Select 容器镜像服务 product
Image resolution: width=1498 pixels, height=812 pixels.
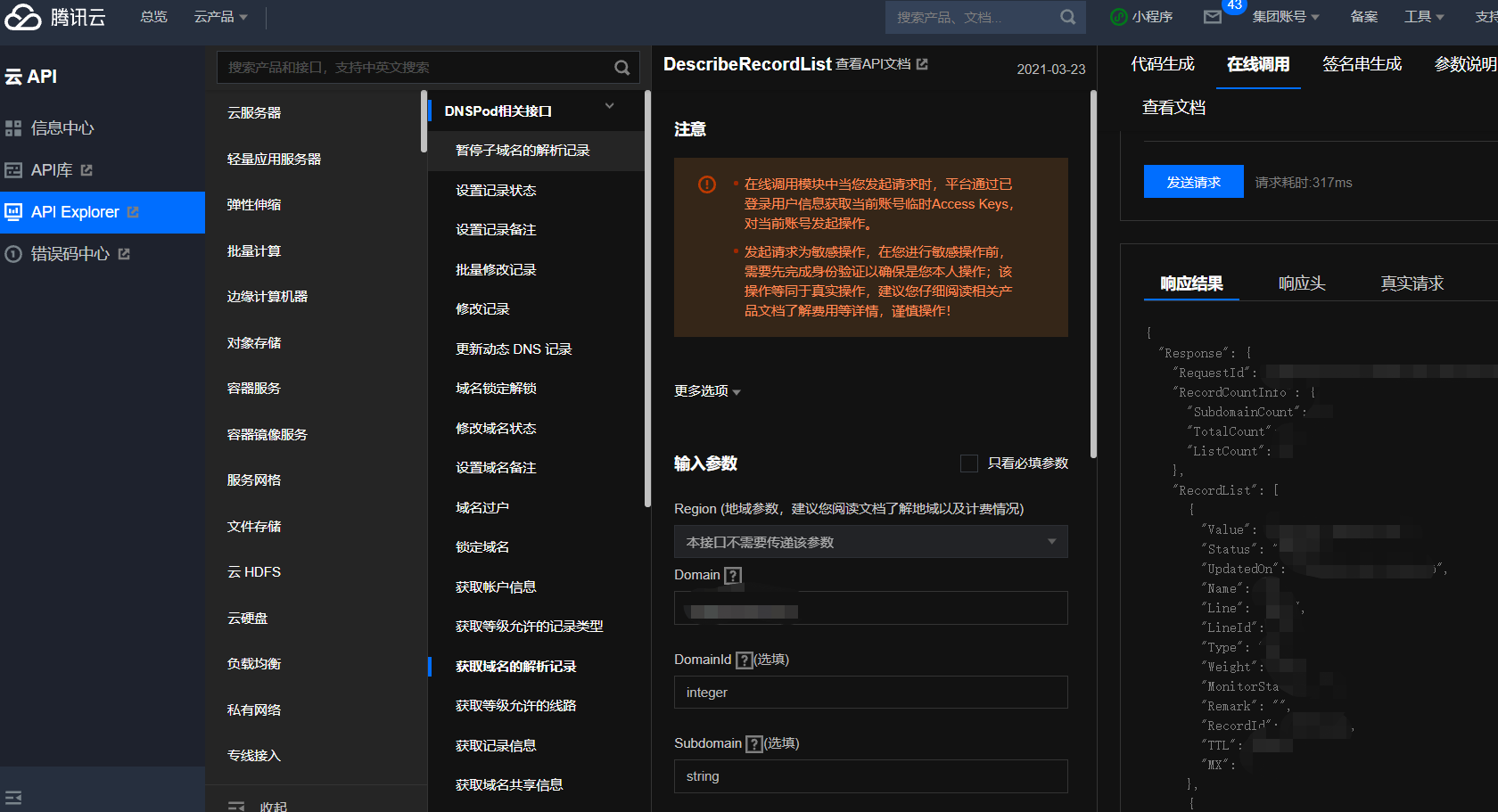point(267,435)
